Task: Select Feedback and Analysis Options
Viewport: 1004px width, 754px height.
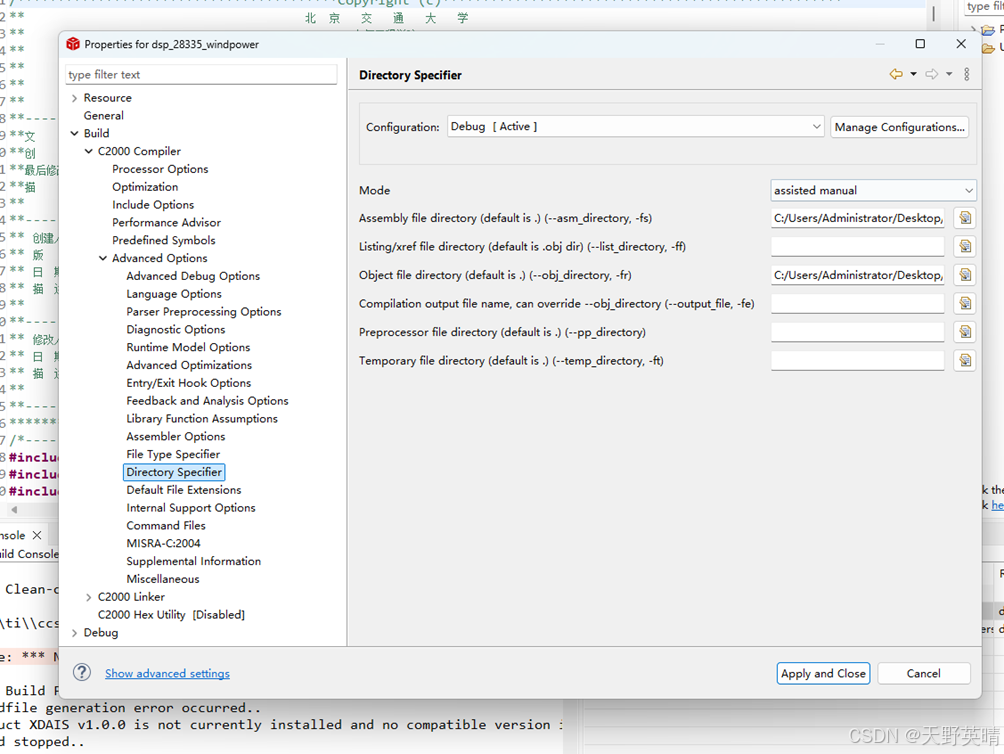Action: 207,401
